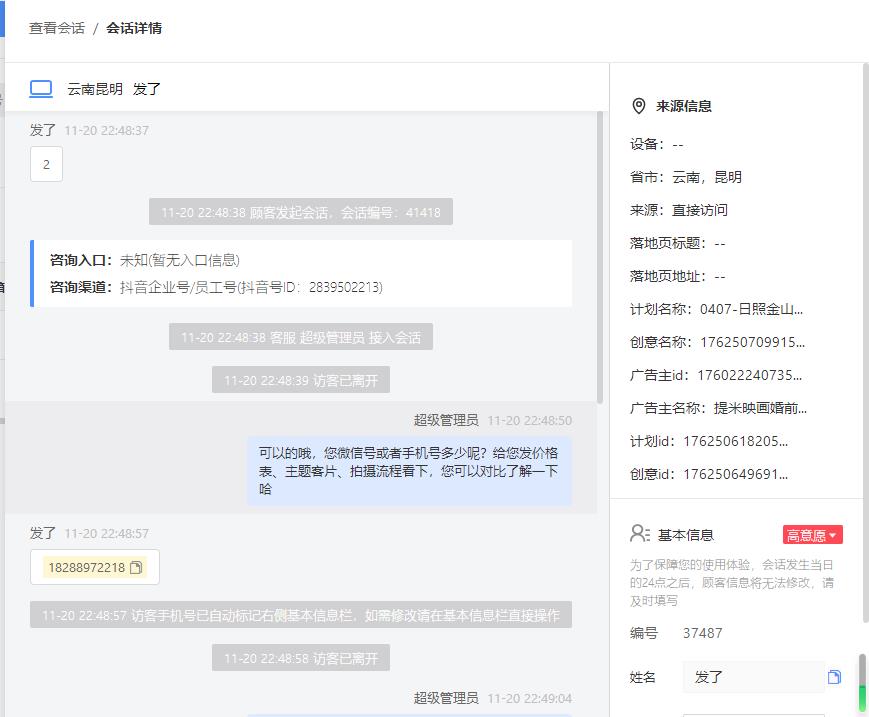Click the 计划名称 0407-日照金山 row

click(x=716, y=309)
